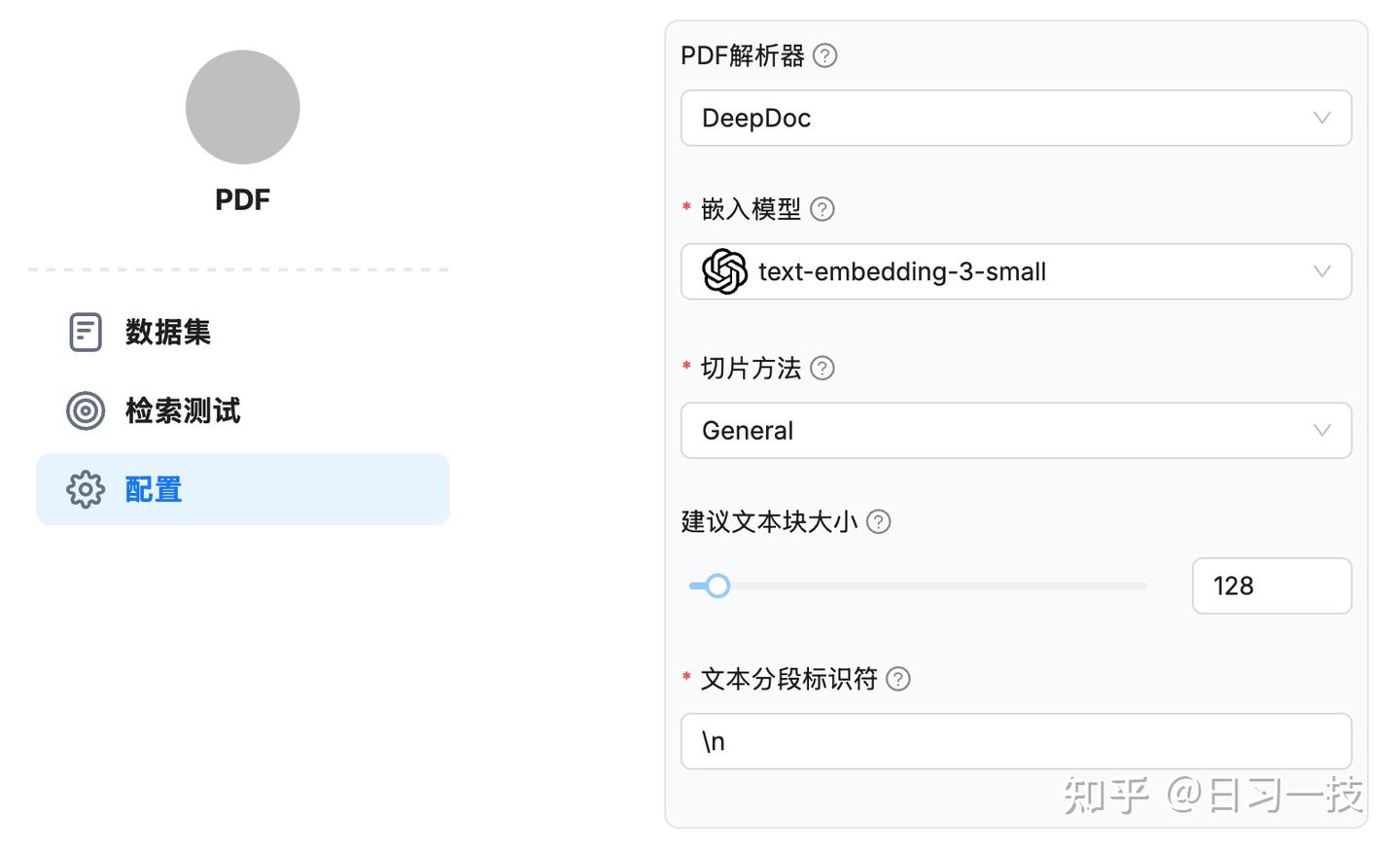Open the help icon next to 文本分段标识符

pos(898,680)
